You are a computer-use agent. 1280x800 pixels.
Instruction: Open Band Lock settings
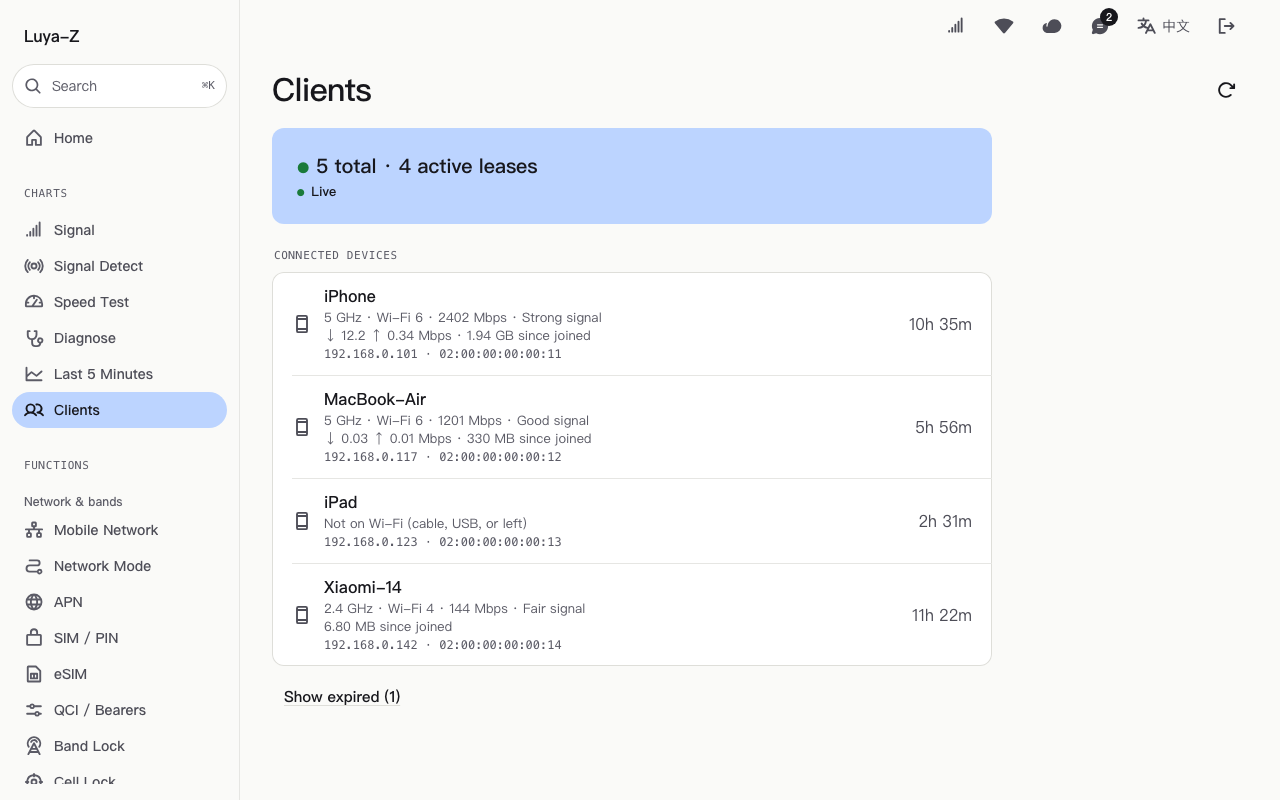pos(120,746)
